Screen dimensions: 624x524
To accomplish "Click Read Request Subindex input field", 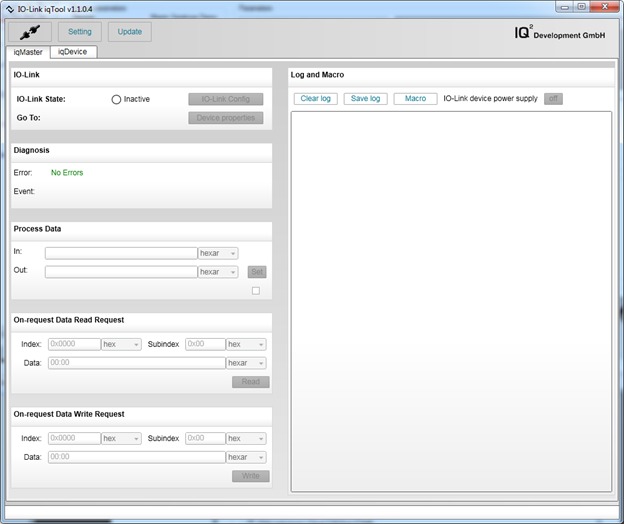I will (x=205, y=344).
